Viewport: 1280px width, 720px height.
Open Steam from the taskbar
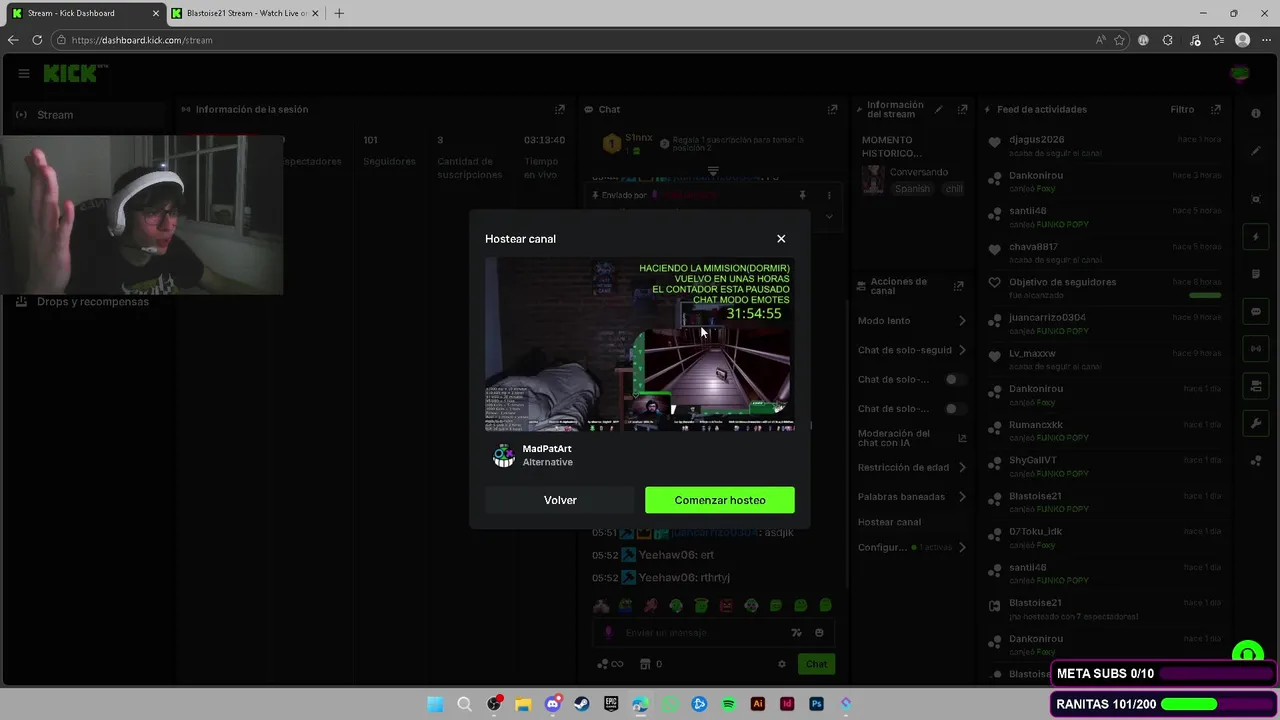[582, 704]
